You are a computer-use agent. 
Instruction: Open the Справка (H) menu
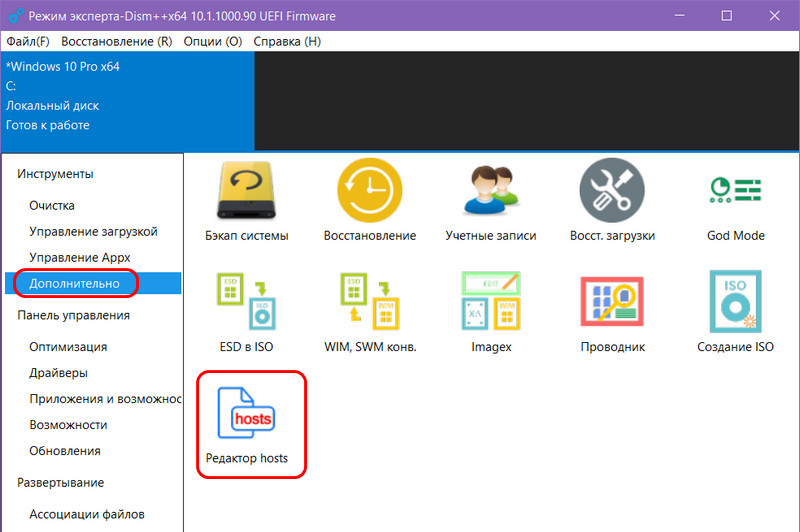[287, 41]
